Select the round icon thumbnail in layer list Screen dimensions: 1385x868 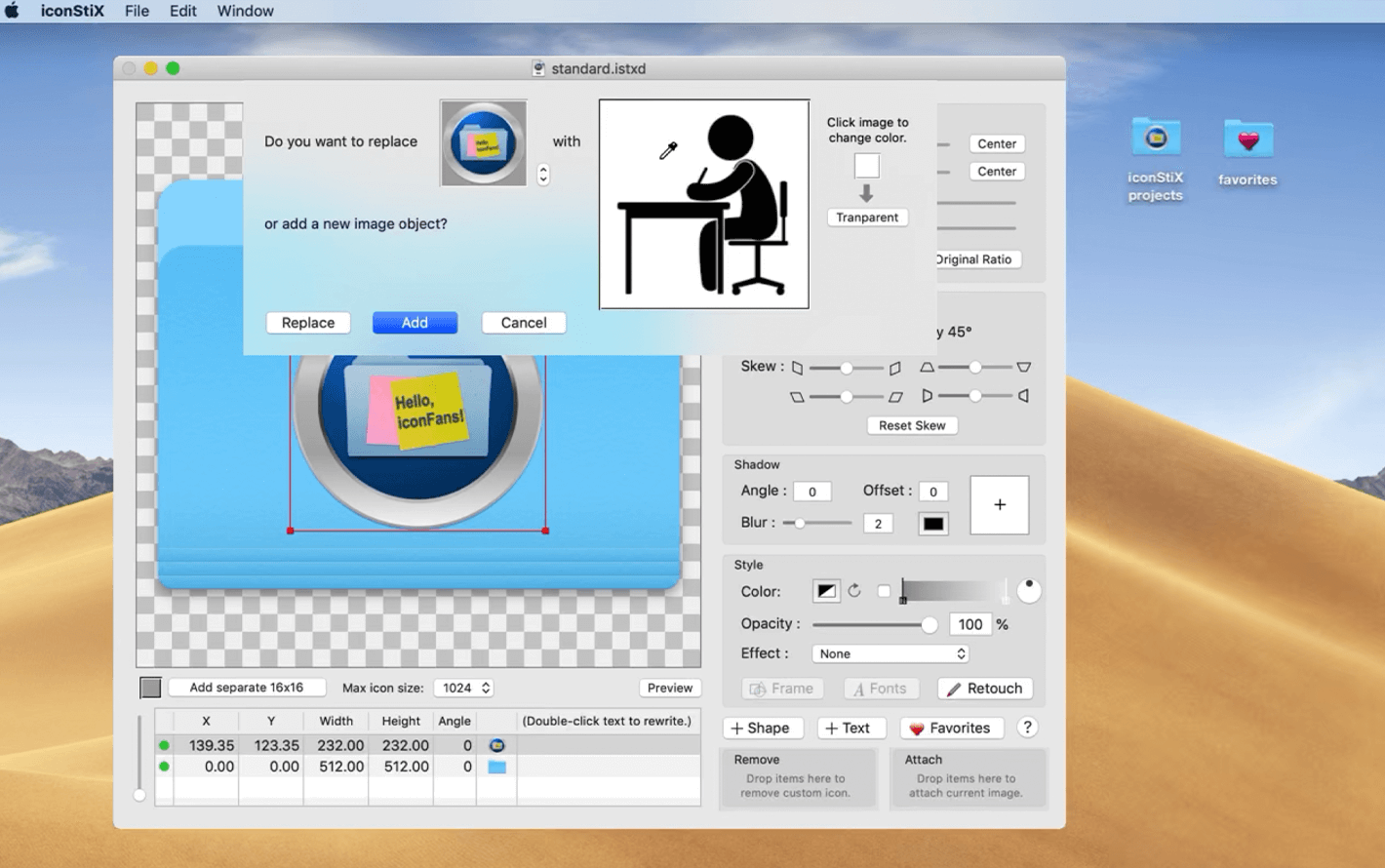click(496, 745)
